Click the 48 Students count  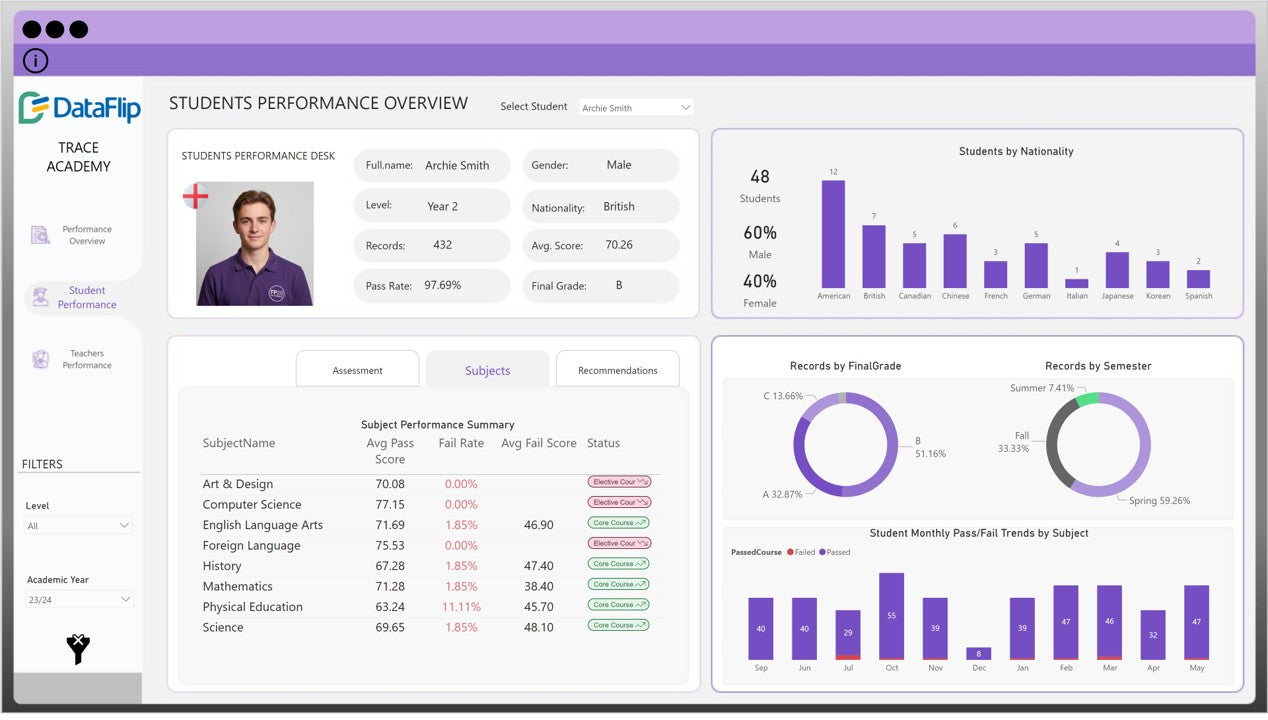760,176
